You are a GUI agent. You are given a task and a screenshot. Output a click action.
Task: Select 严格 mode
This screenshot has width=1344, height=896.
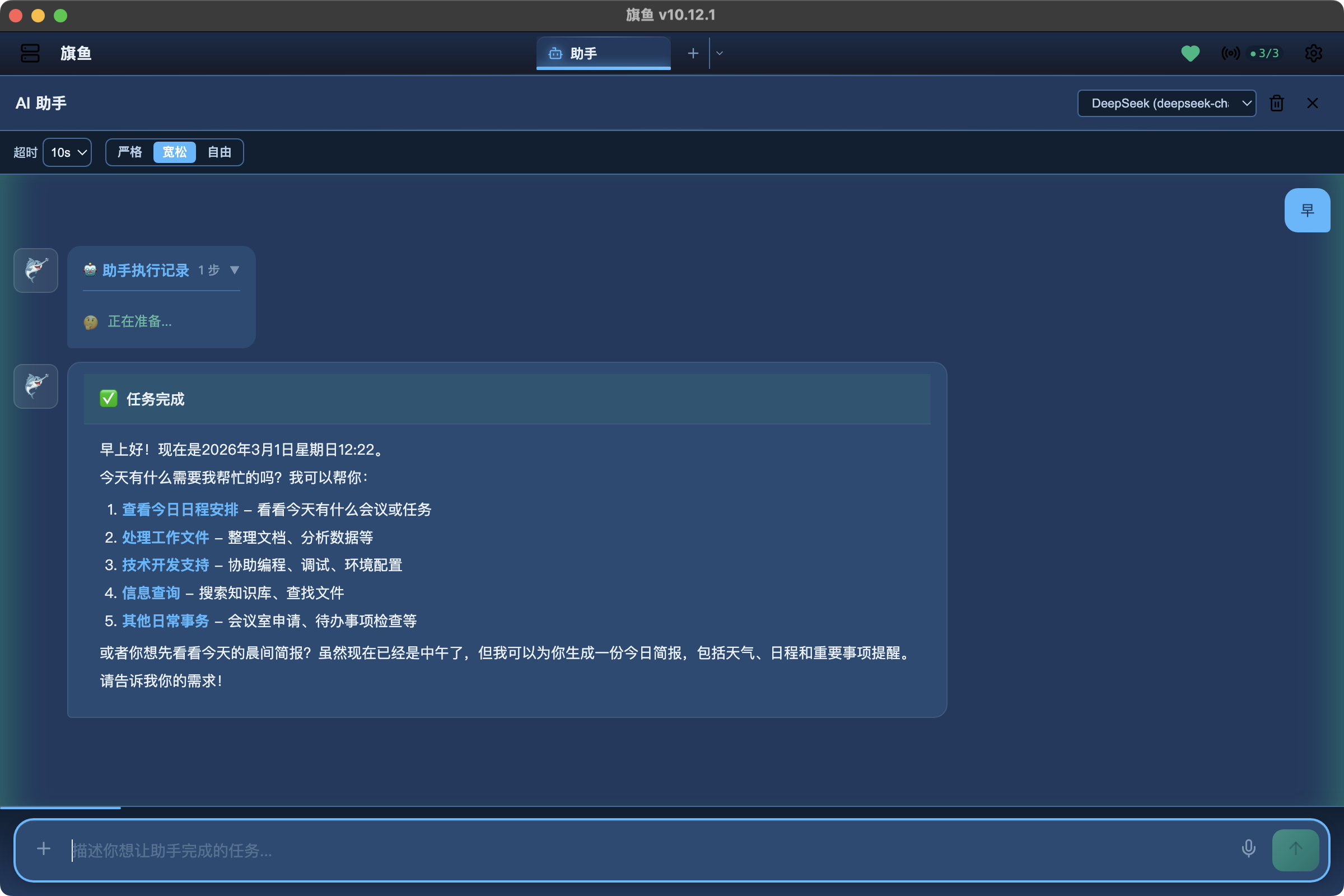(130, 152)
